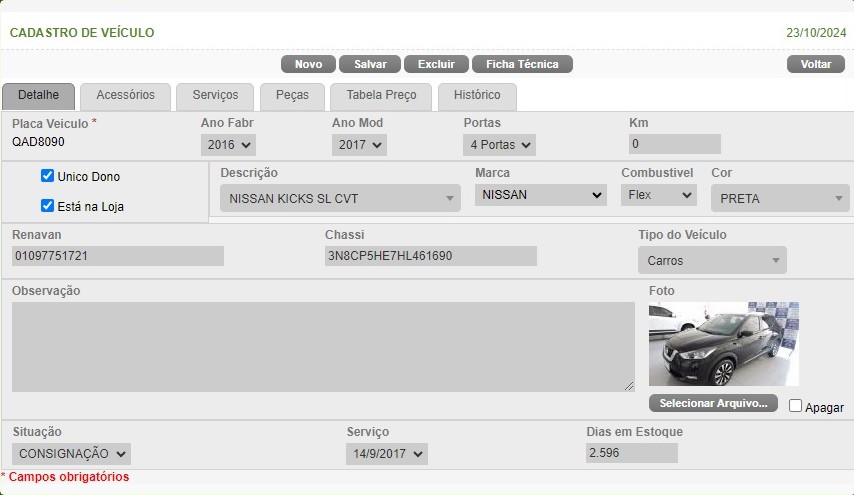View the Histórico tab

coord(477,96)
